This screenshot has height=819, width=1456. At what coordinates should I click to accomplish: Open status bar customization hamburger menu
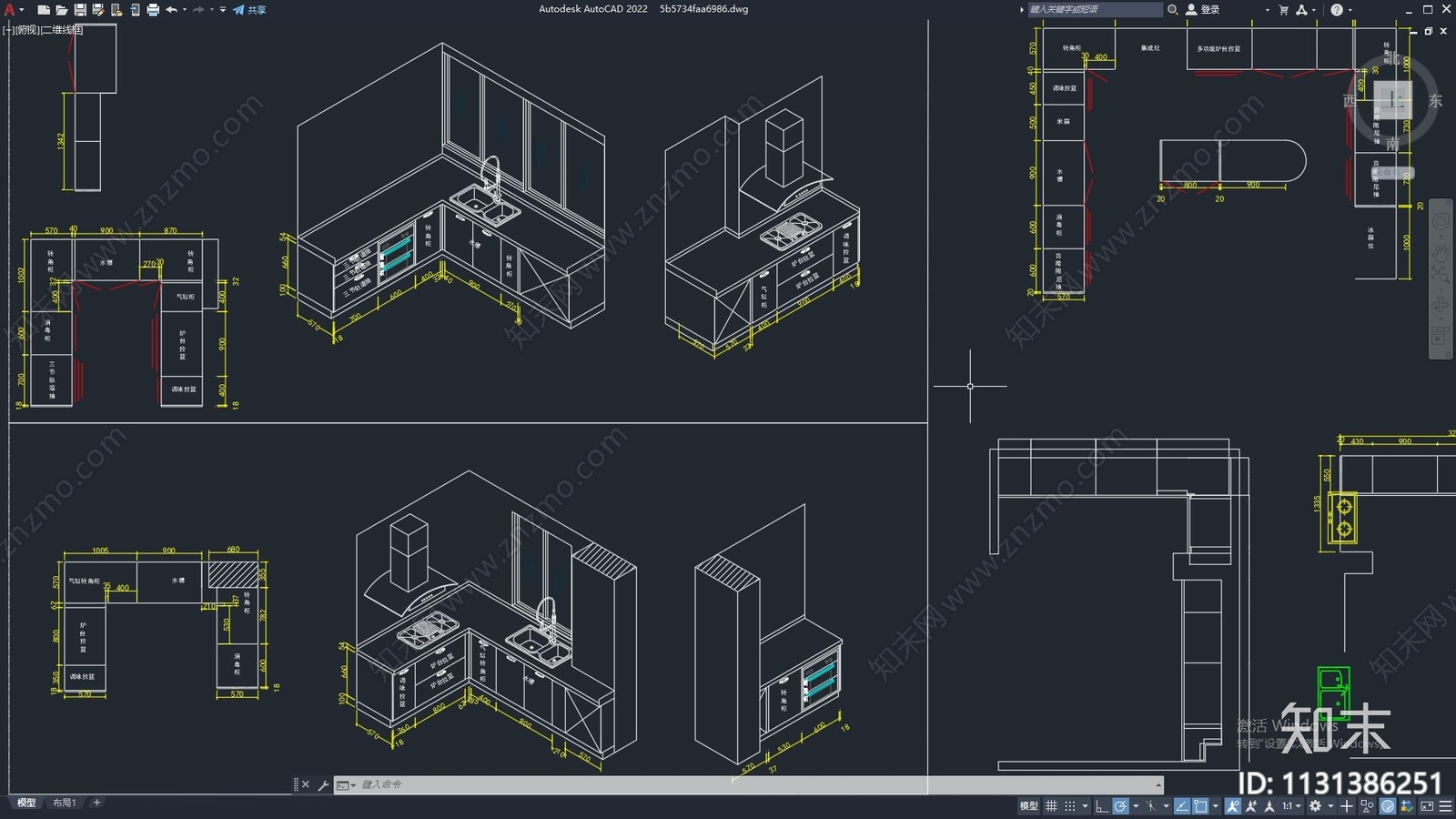[1445, 806]
